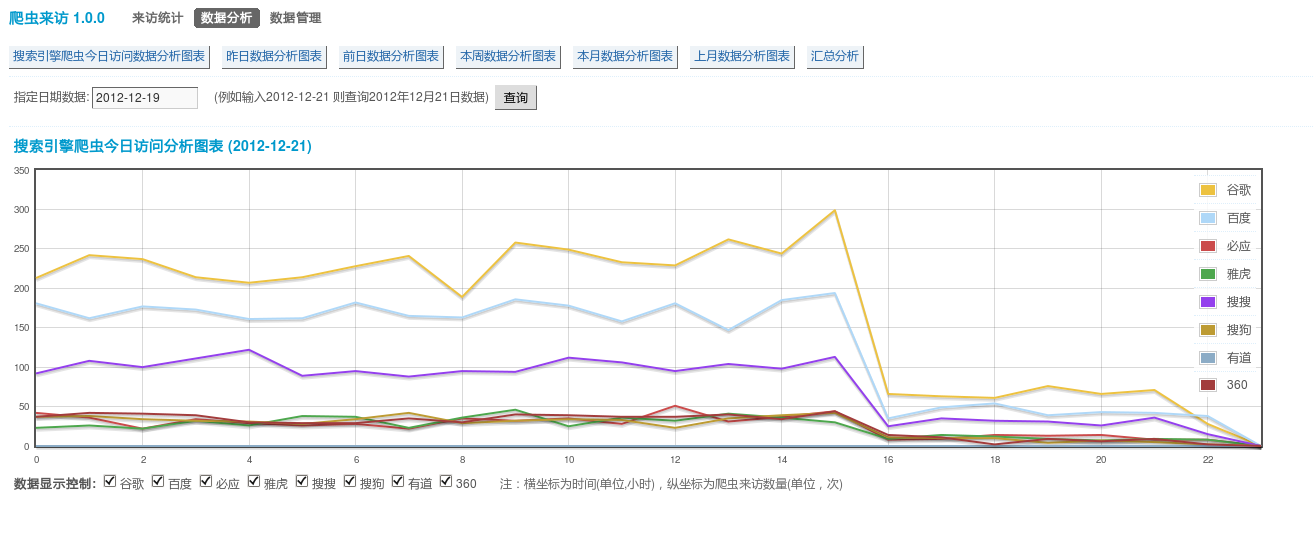This screenshot has height=555, width=1314.
Task: Uncheck the 谷歌 data display checkbox
Action: [x=110, y=482]
